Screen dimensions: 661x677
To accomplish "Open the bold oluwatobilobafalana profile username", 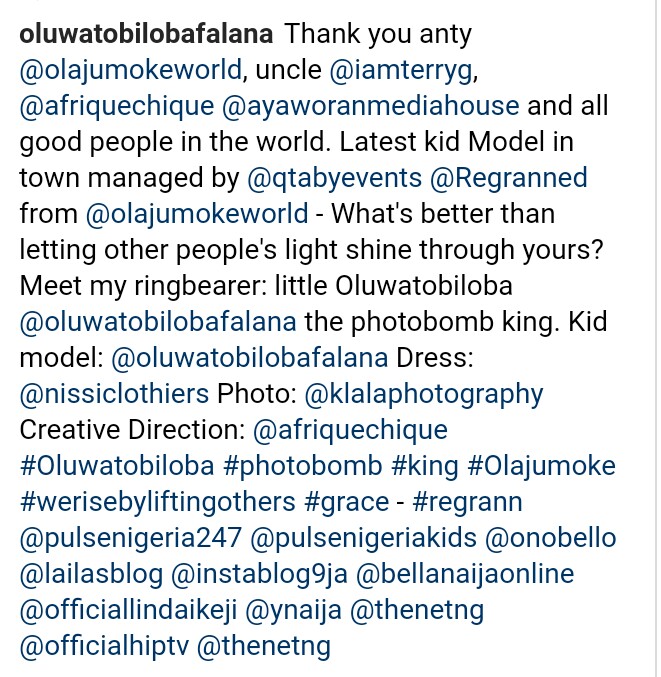I will tap(148, 34).
